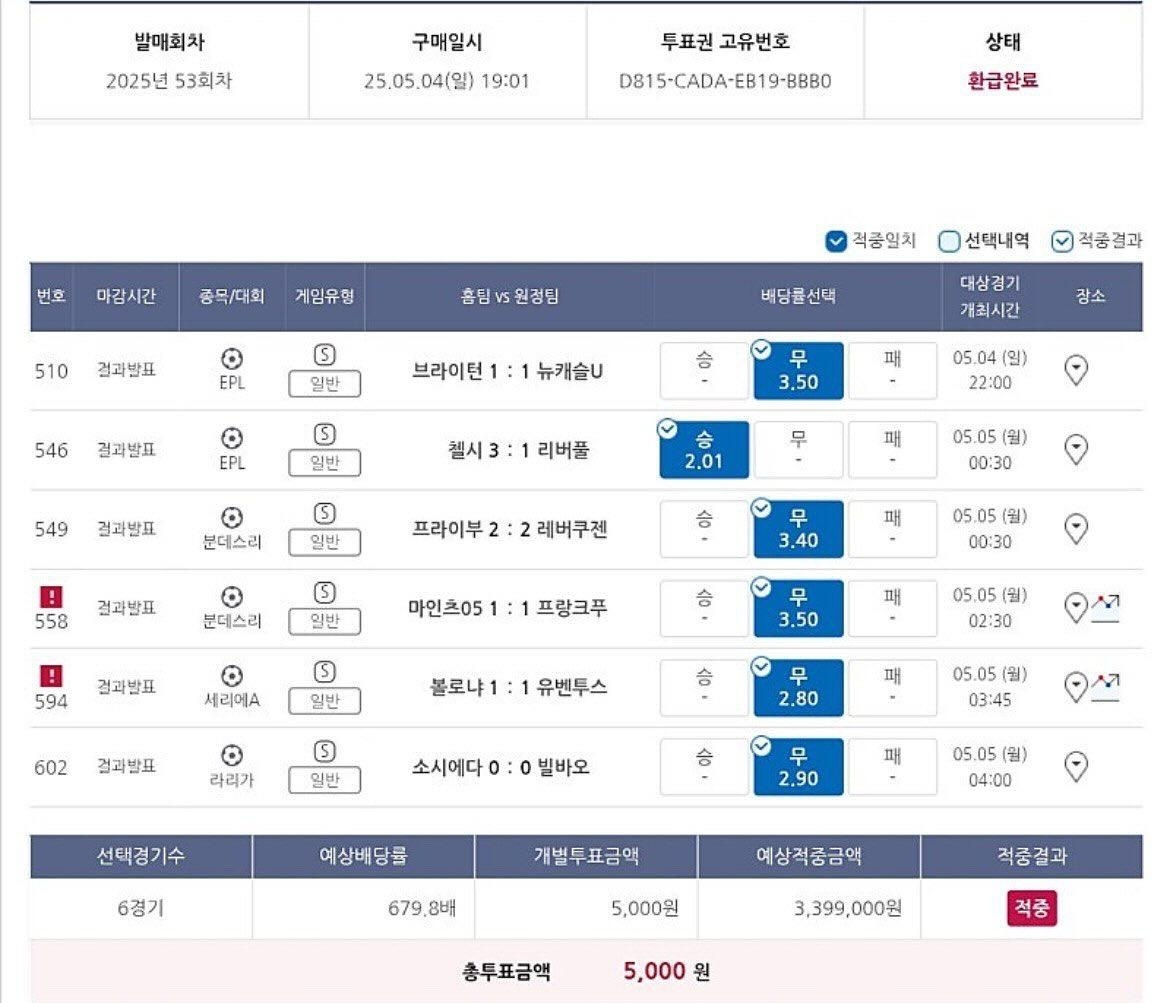Toggle the 적중결과 checkbox
The height and width of the screenshot is (1003, 1170).
coord(1061,241)
